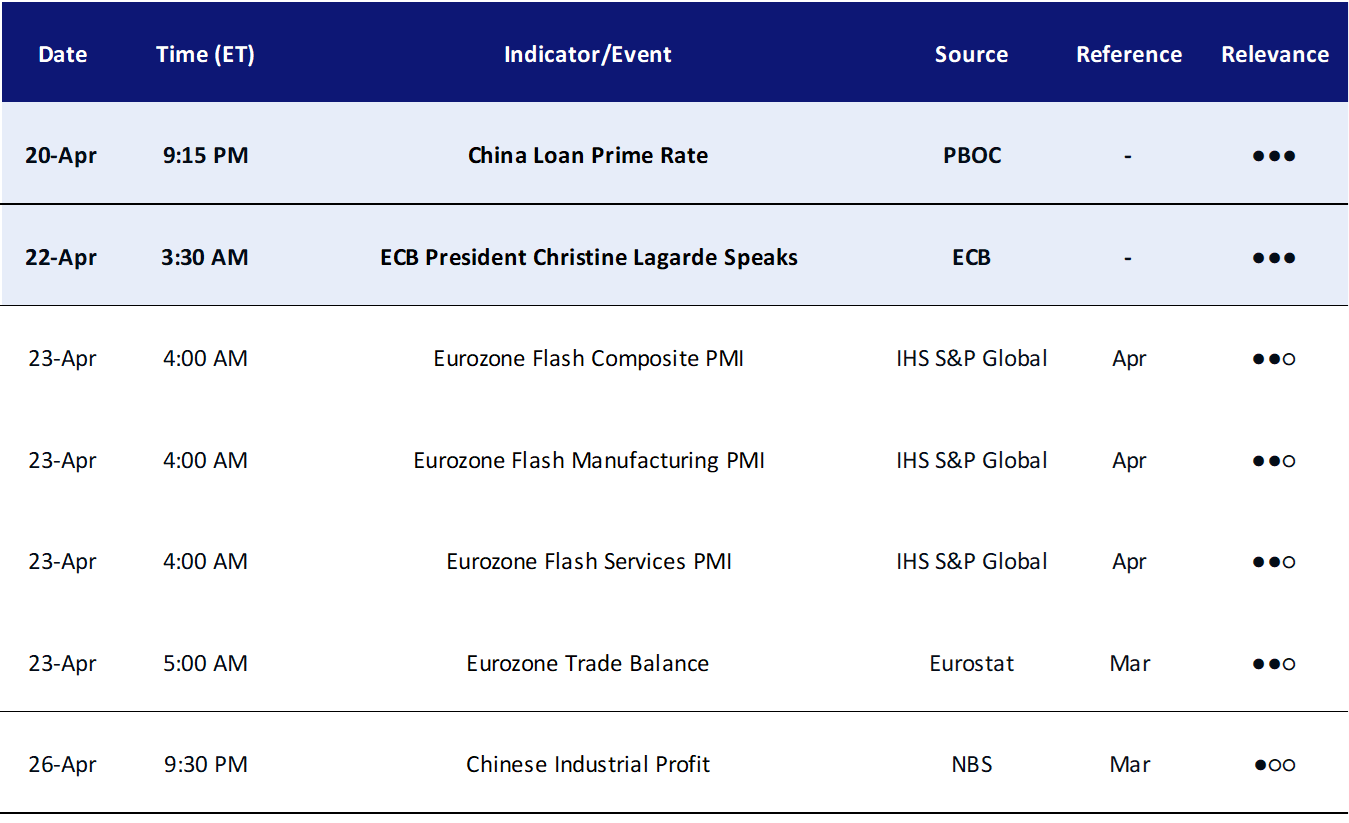Select the PBOC source cell

pos(971,155)
